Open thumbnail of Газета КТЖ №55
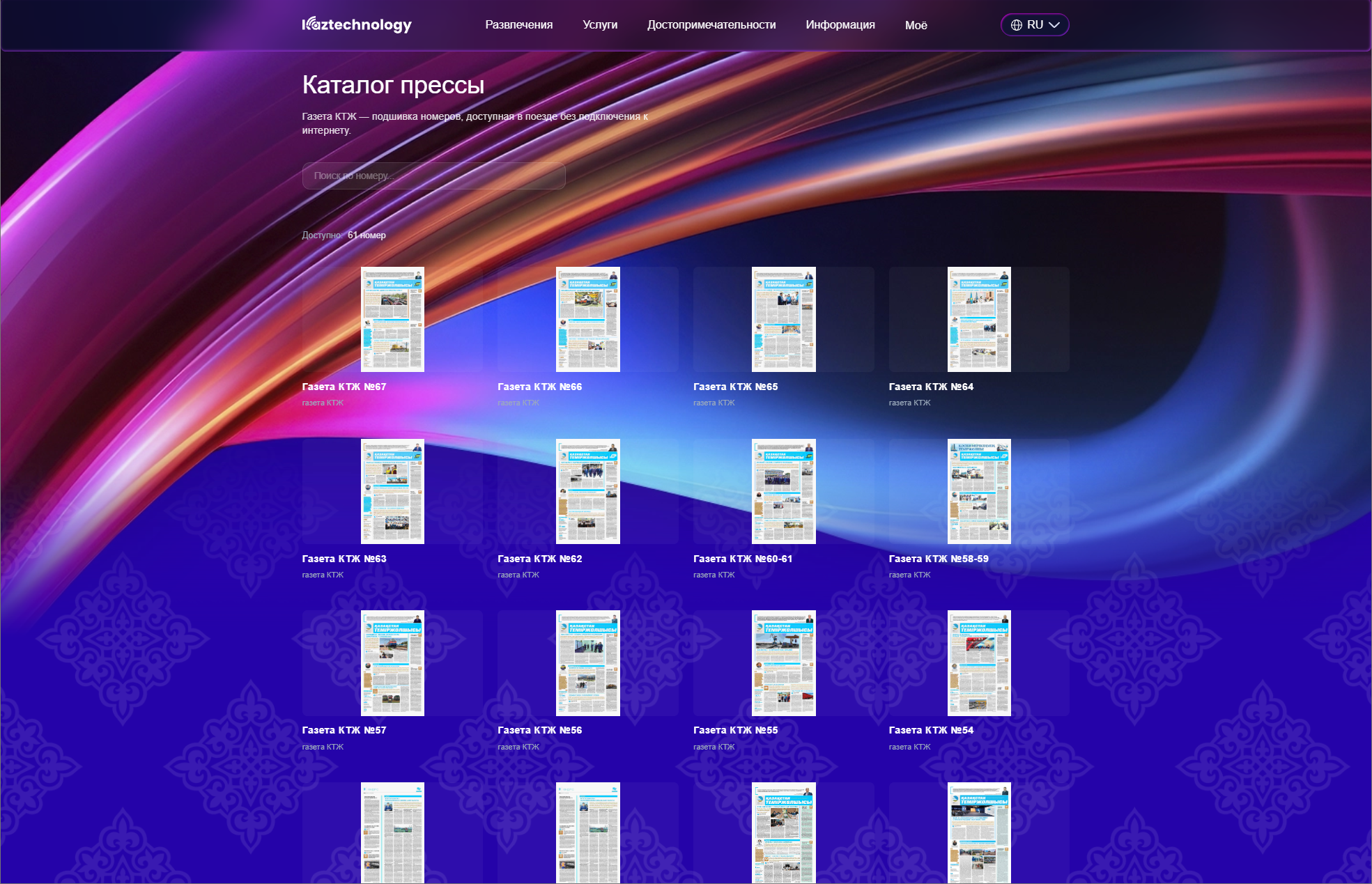Image resolution: width=1372 pixels, height=884 pixels. [784, 663]
